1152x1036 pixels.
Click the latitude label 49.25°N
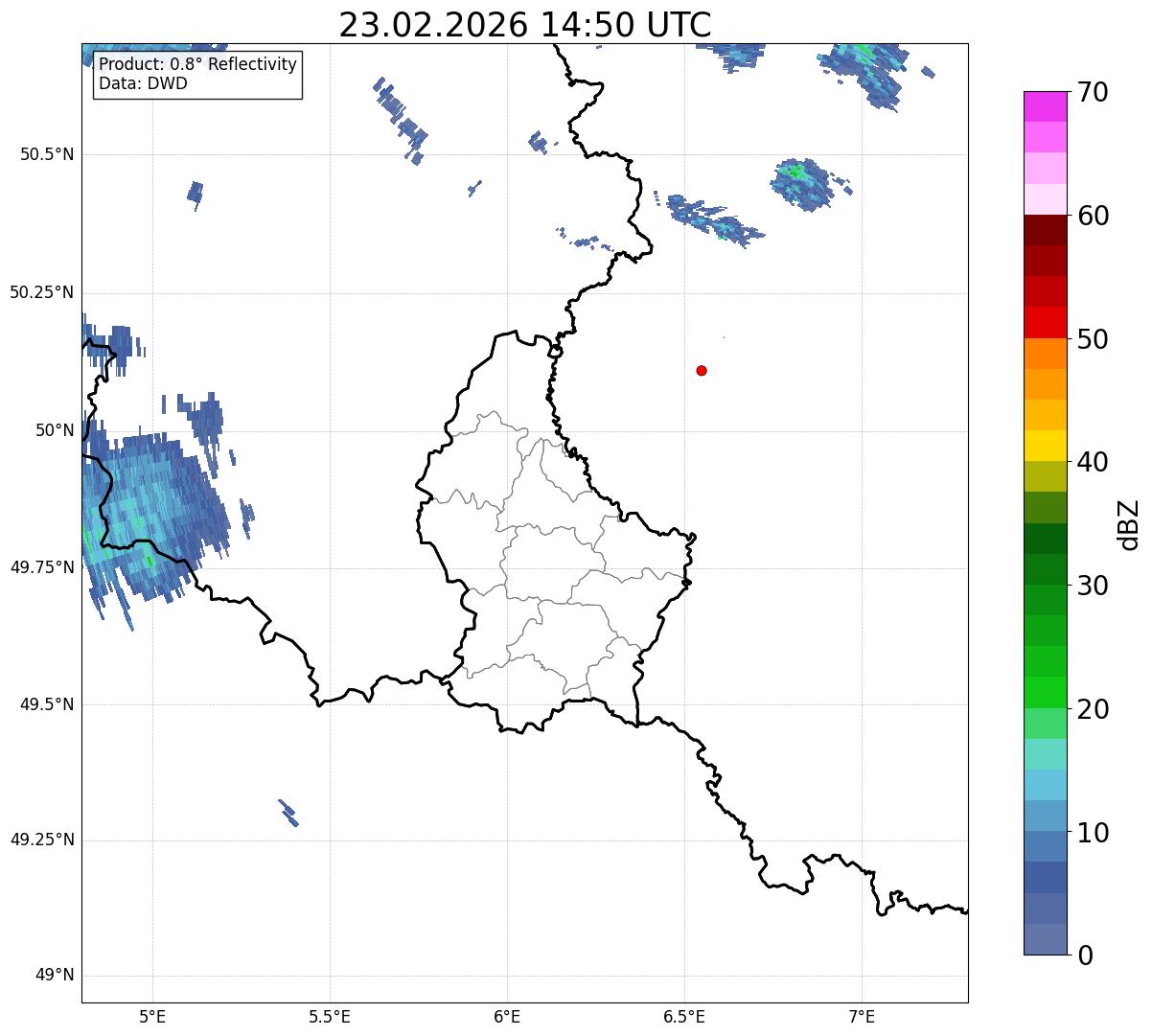42,840
